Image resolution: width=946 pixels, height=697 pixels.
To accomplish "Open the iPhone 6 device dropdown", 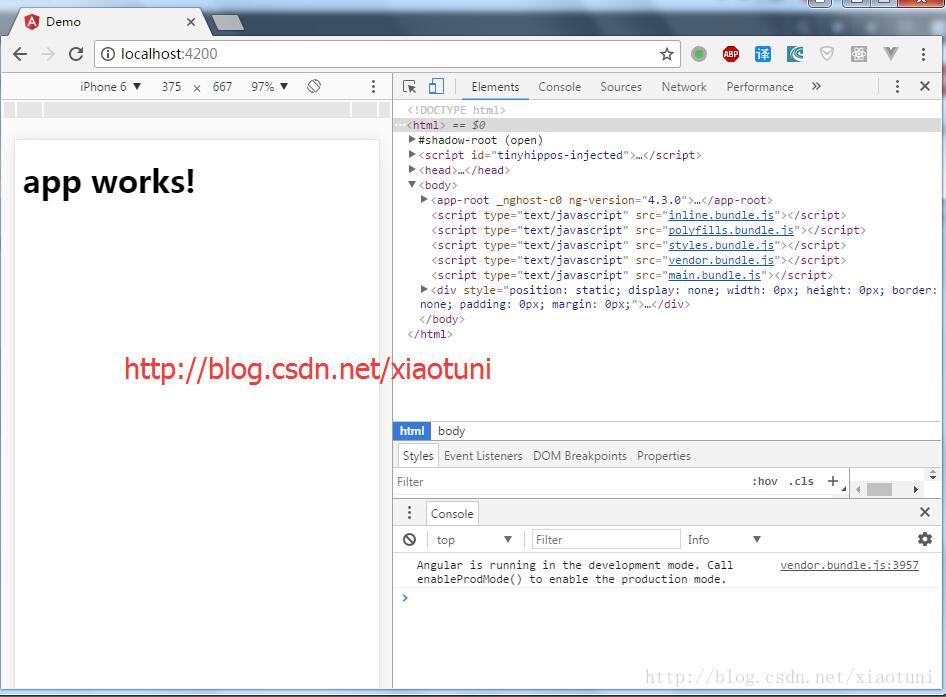I will pos(110,87).
